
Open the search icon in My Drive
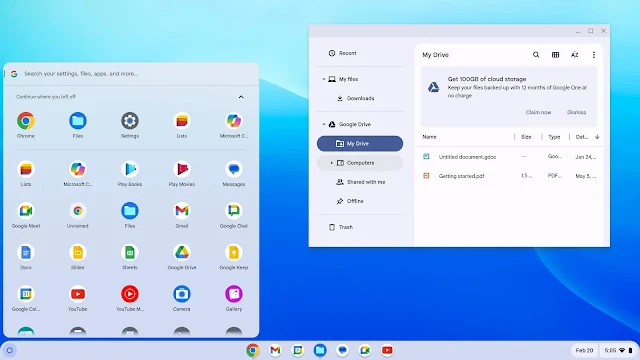click(536, 55)
